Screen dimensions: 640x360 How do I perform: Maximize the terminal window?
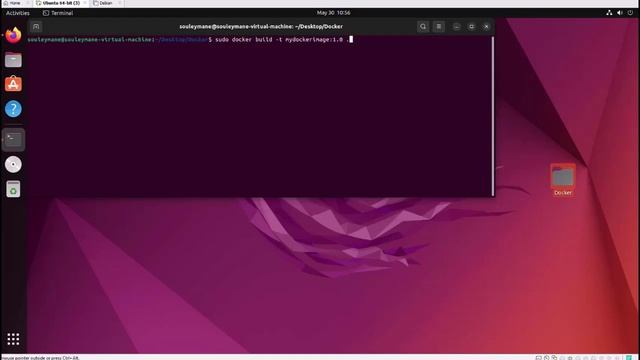(x=471, y=27)
